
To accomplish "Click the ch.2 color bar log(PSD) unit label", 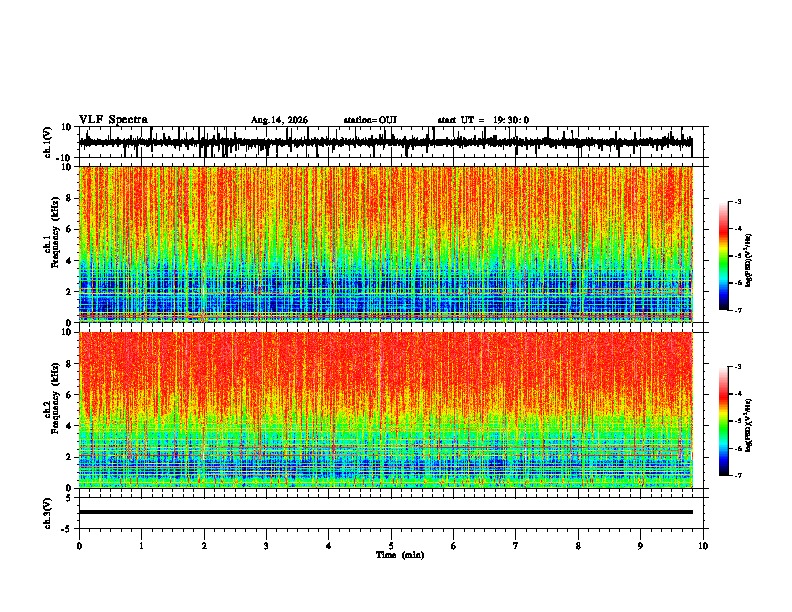I will point(748,425).
